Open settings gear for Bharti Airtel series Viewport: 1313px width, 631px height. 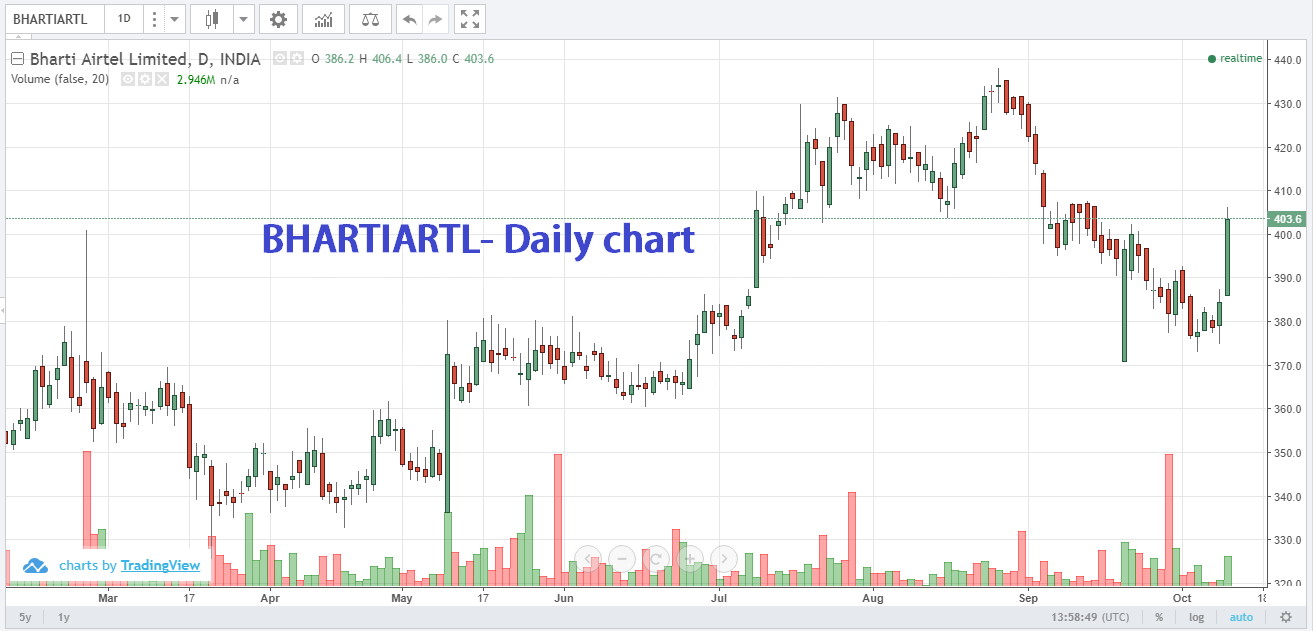point(296,59)
